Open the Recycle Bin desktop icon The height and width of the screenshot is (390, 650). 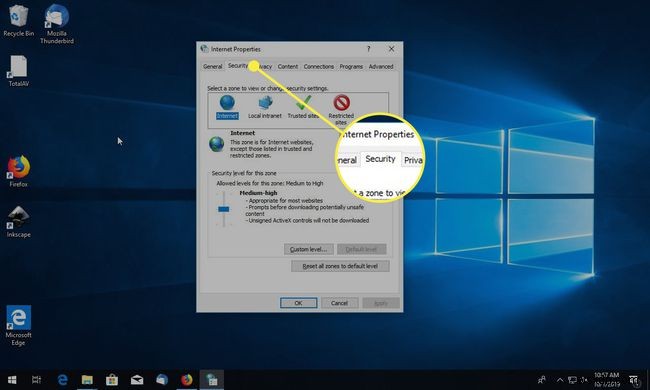click(x=18, y=21)
